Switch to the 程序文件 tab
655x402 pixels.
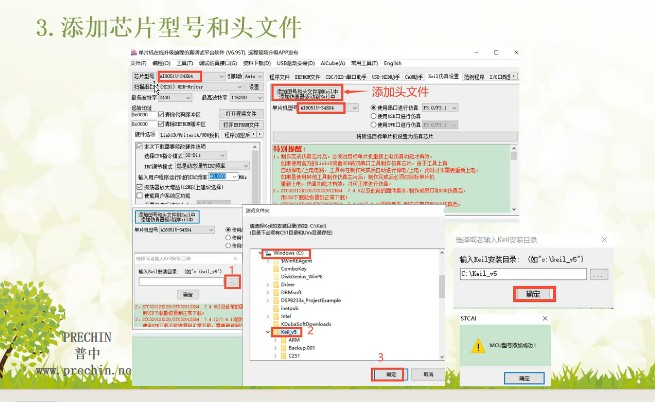click(279, 77)
